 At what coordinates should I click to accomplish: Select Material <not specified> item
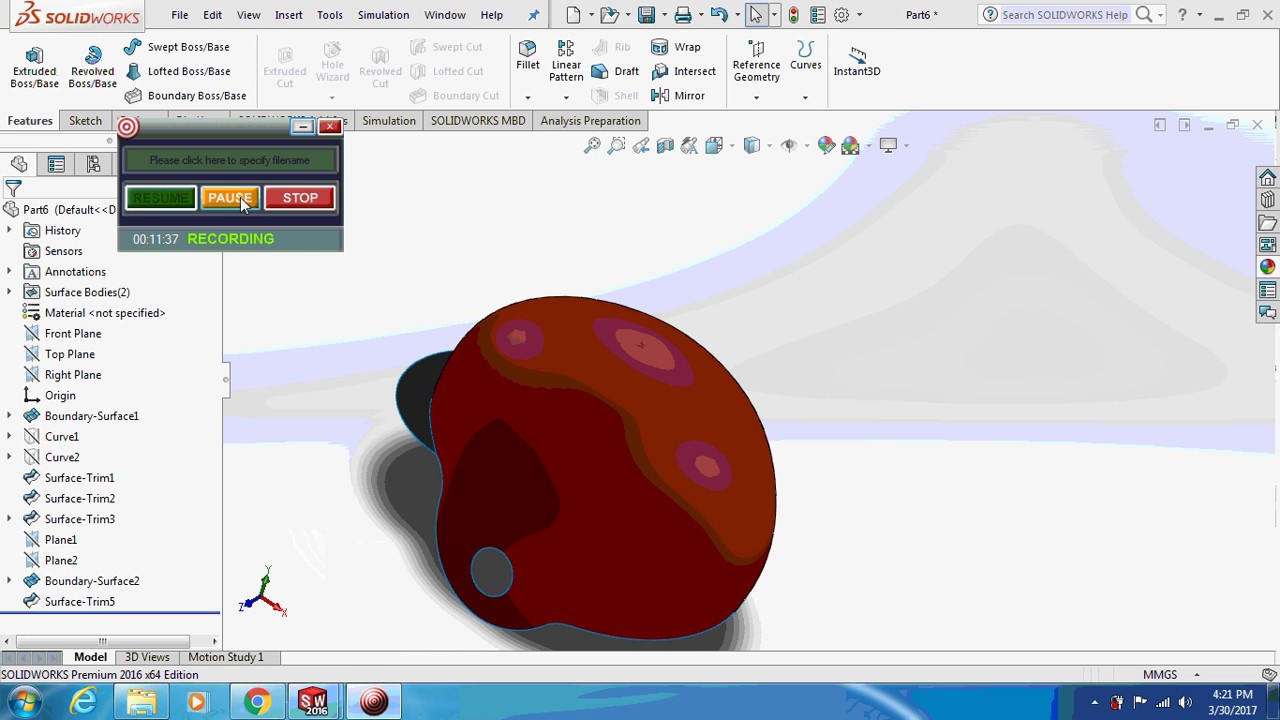click(105, 313)
